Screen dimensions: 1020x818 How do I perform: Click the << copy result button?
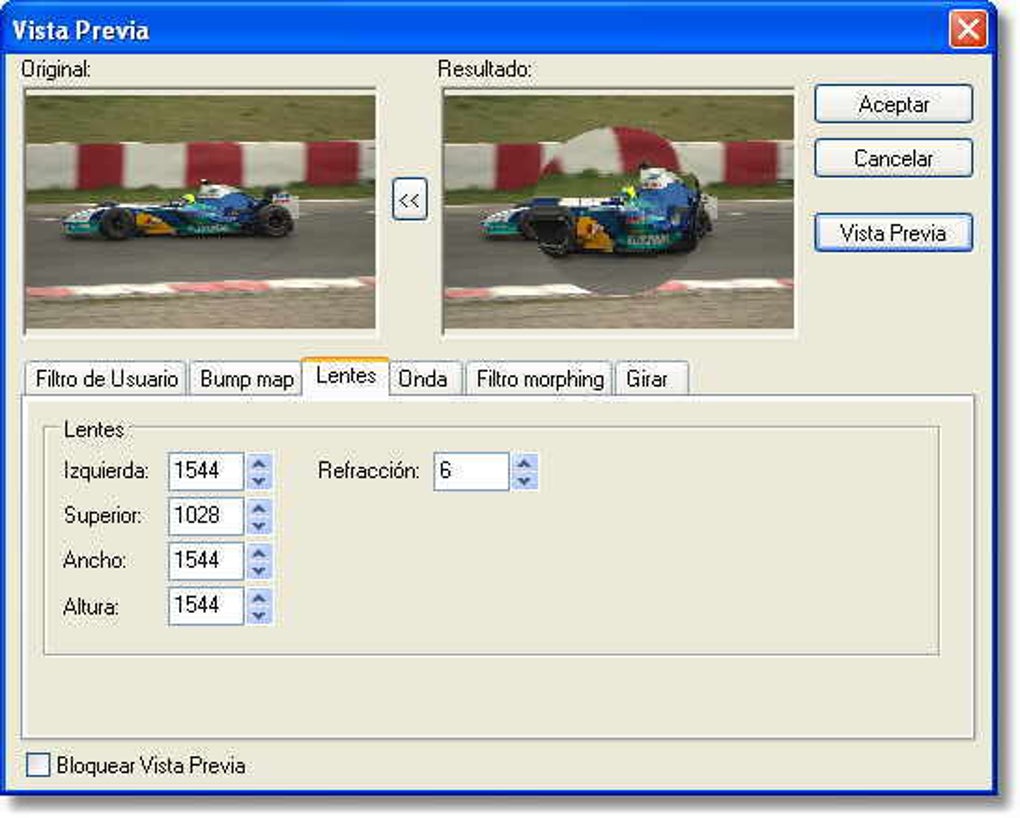pos(409,200)
